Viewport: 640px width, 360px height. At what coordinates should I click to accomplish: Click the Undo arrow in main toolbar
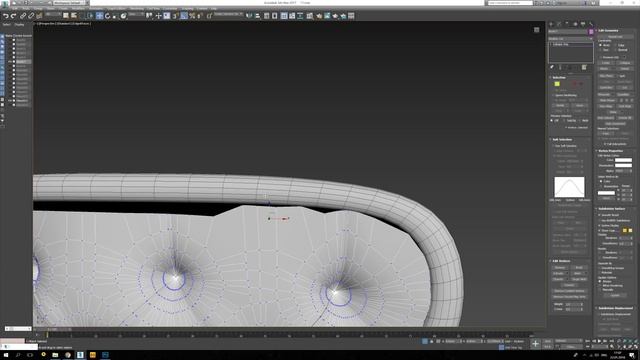(x=6, y=16)
